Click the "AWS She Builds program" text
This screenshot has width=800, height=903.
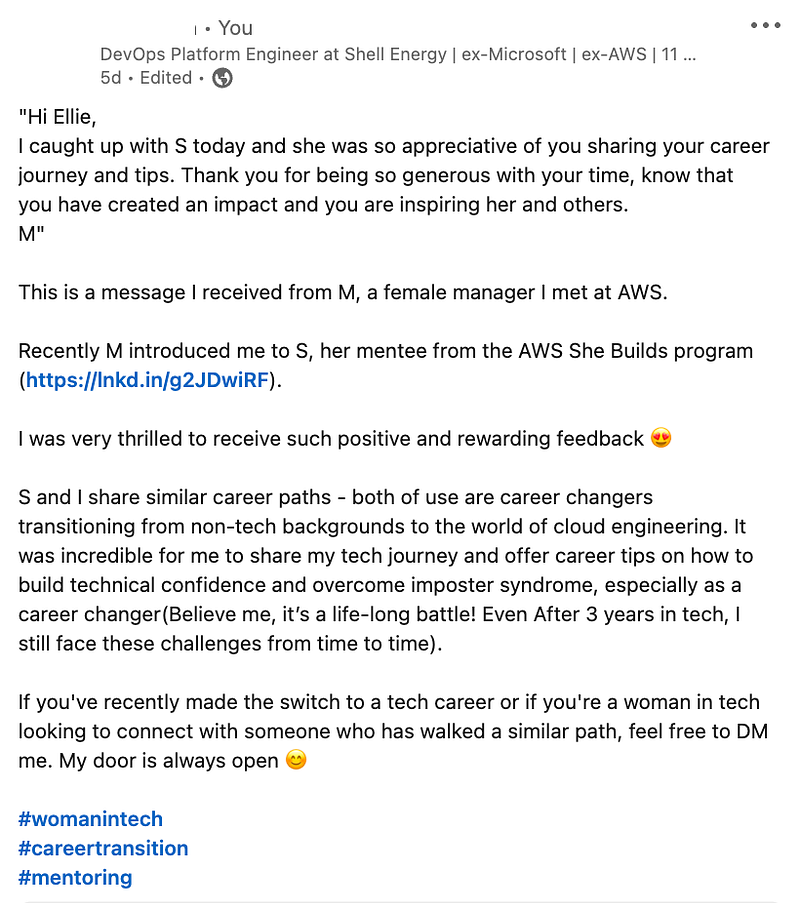(635, 351)
